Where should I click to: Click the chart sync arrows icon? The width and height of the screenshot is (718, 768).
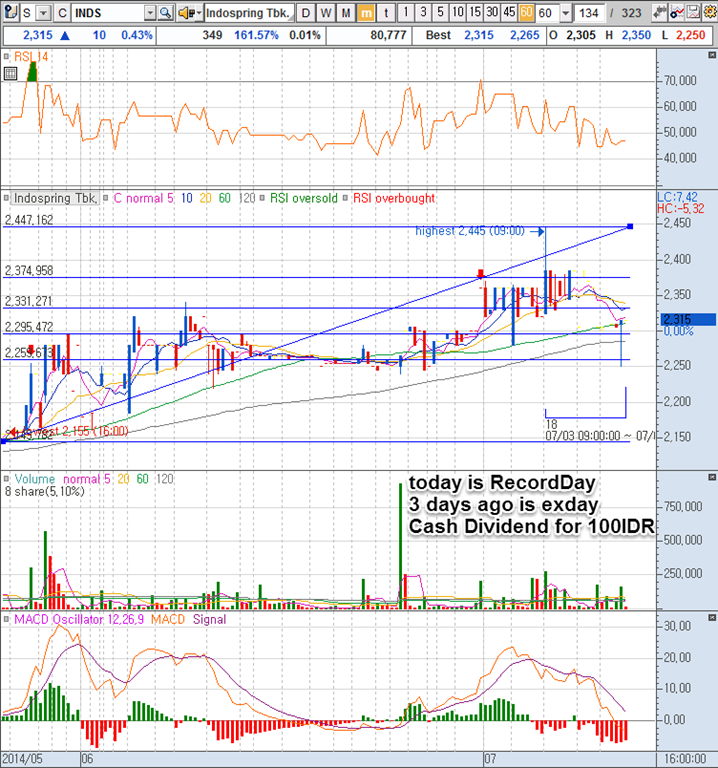point(660,12)
